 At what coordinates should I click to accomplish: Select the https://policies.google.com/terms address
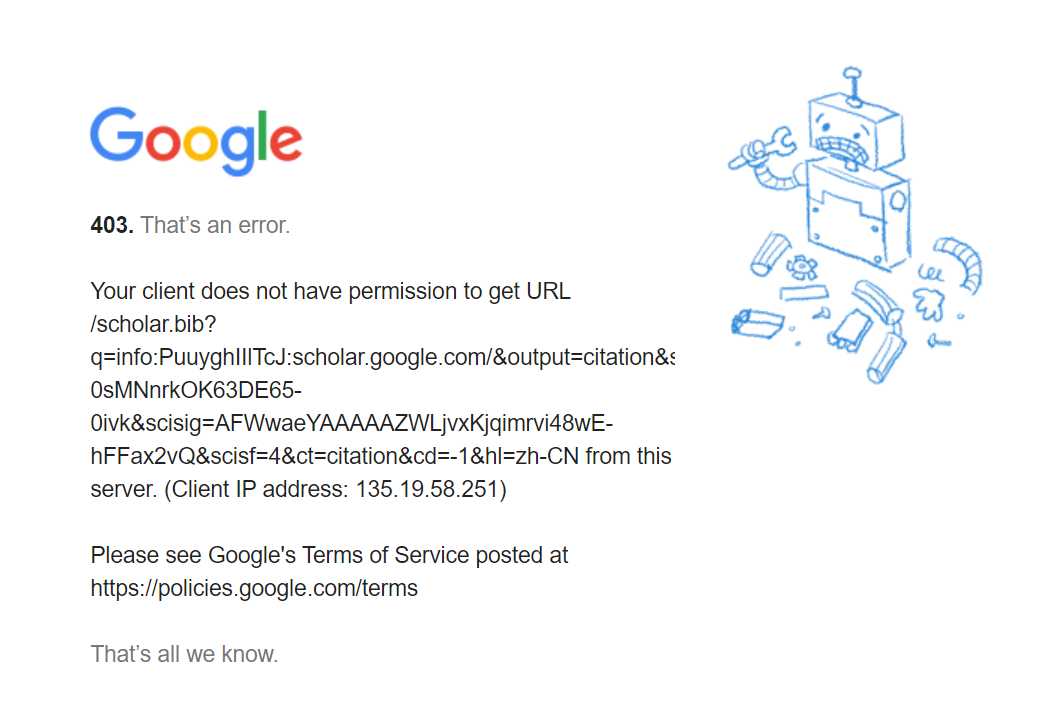[254, 588]
